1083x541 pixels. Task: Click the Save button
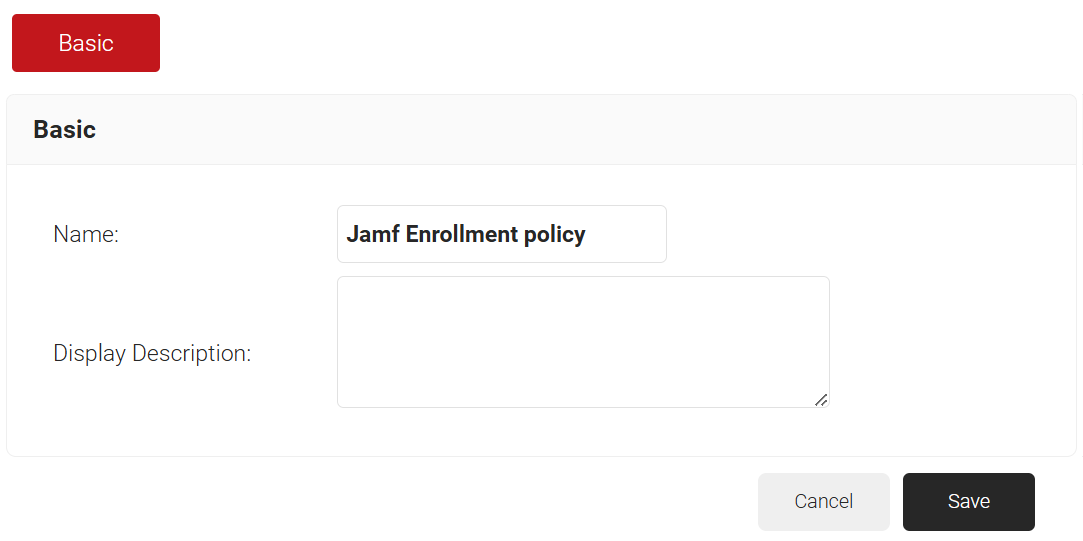968,502
